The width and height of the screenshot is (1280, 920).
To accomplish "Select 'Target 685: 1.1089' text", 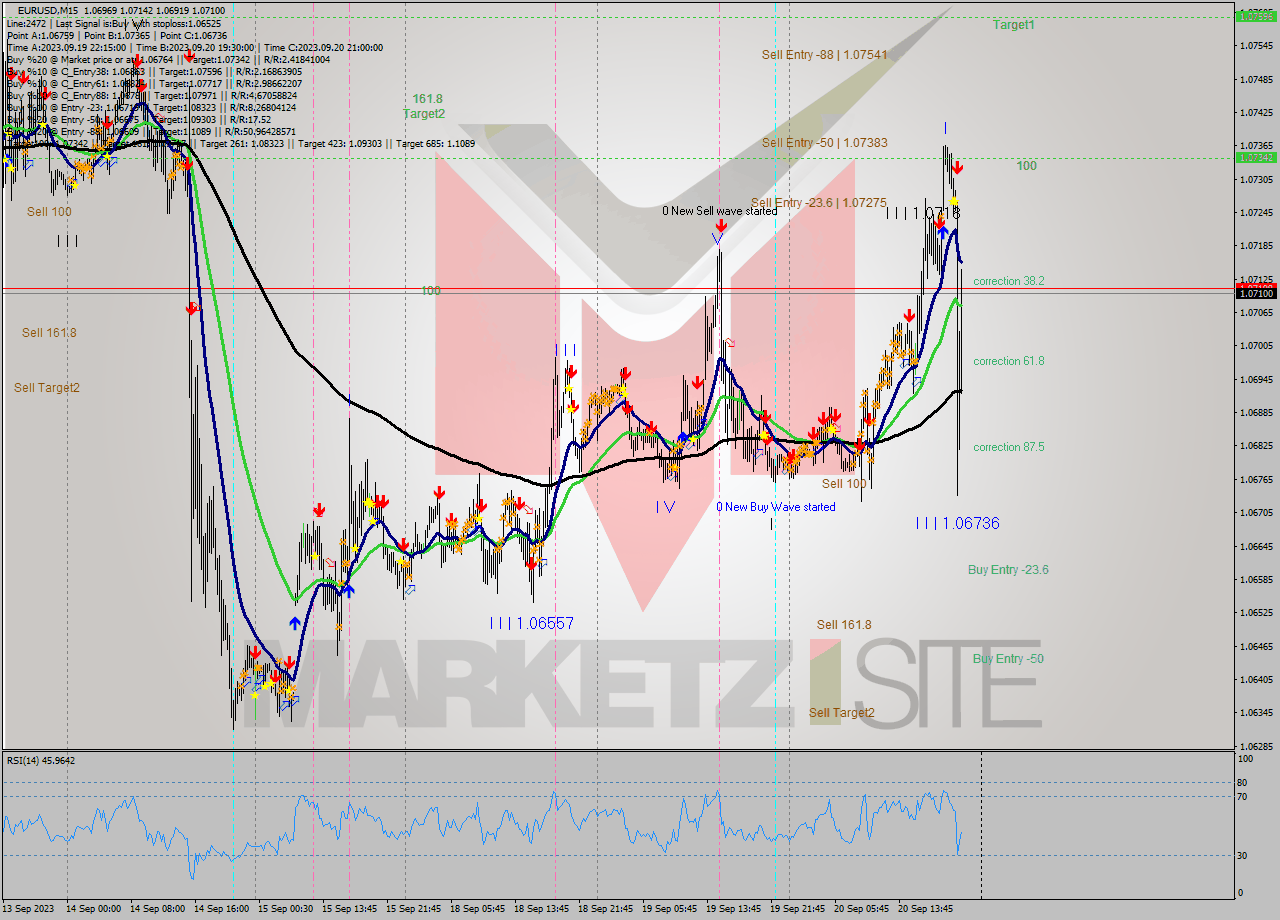I will [x=435, y=144].
